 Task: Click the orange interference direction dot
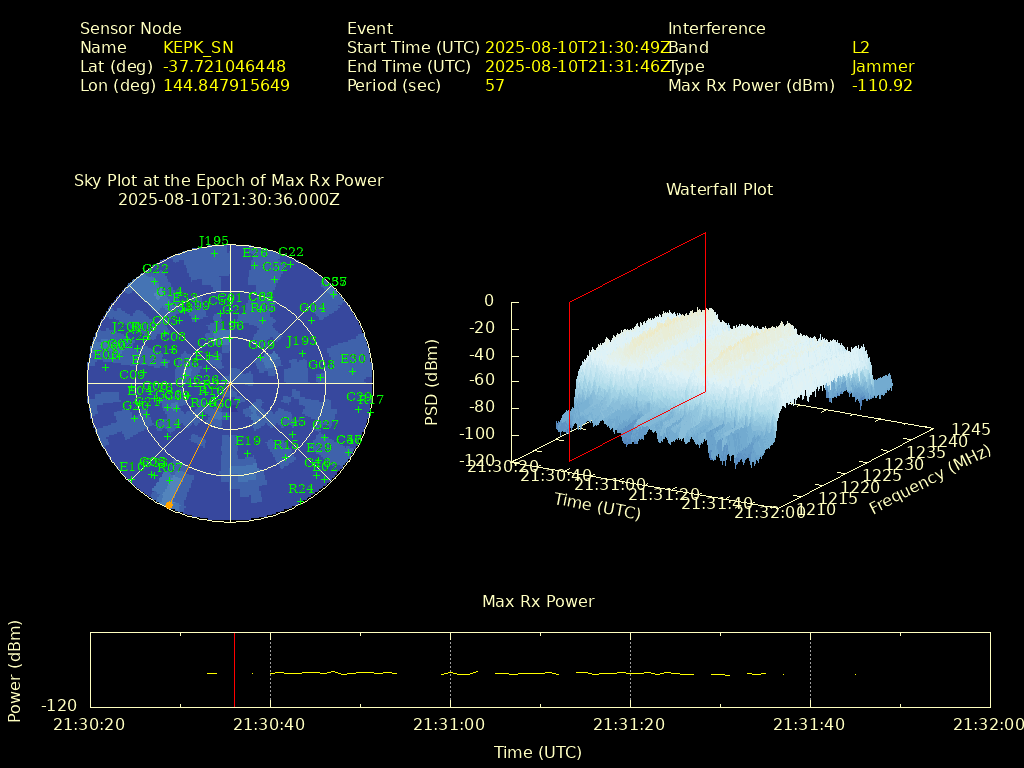tap(169, 506)
